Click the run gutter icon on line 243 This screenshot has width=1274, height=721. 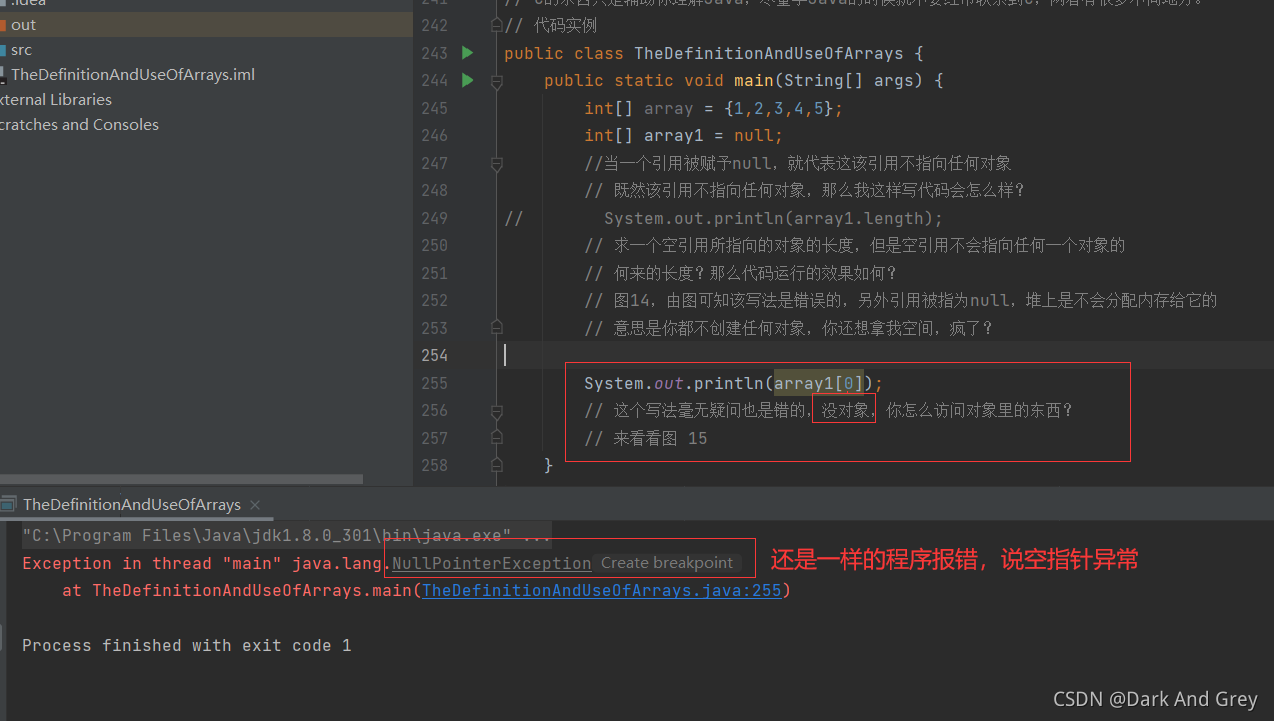point(467,53)
